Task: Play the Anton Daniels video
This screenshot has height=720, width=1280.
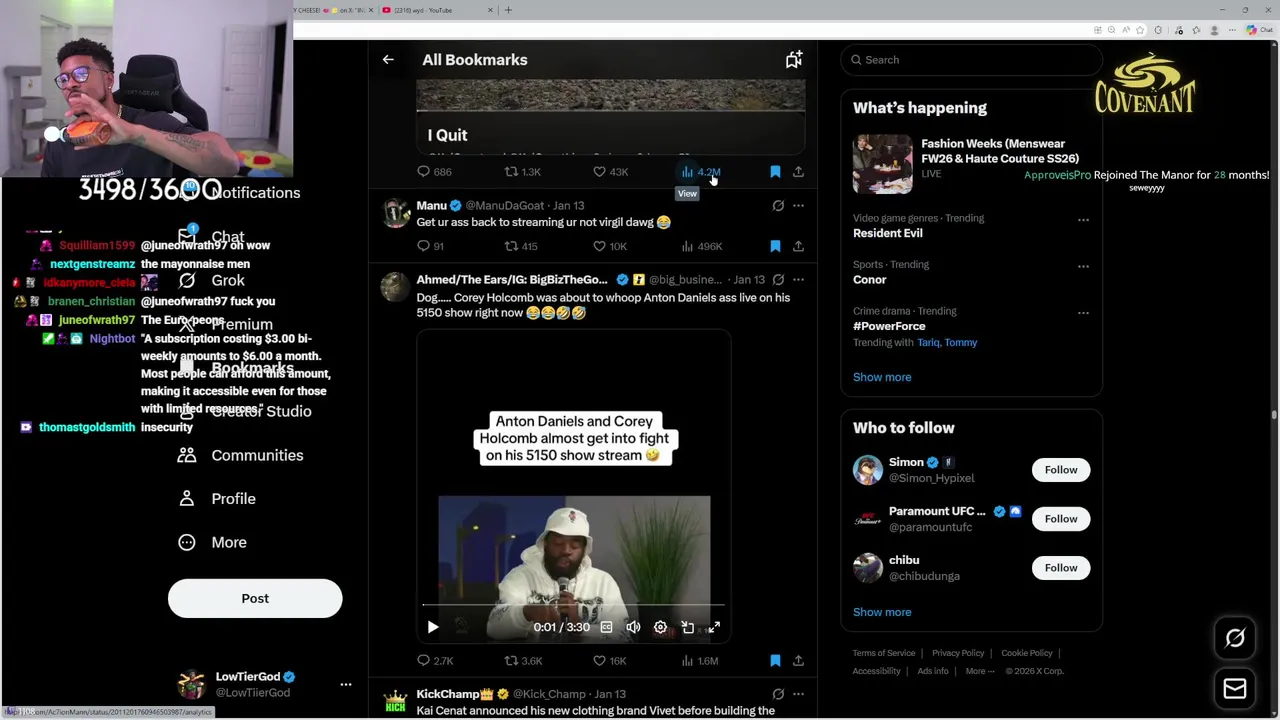Action: pos(433,627)
